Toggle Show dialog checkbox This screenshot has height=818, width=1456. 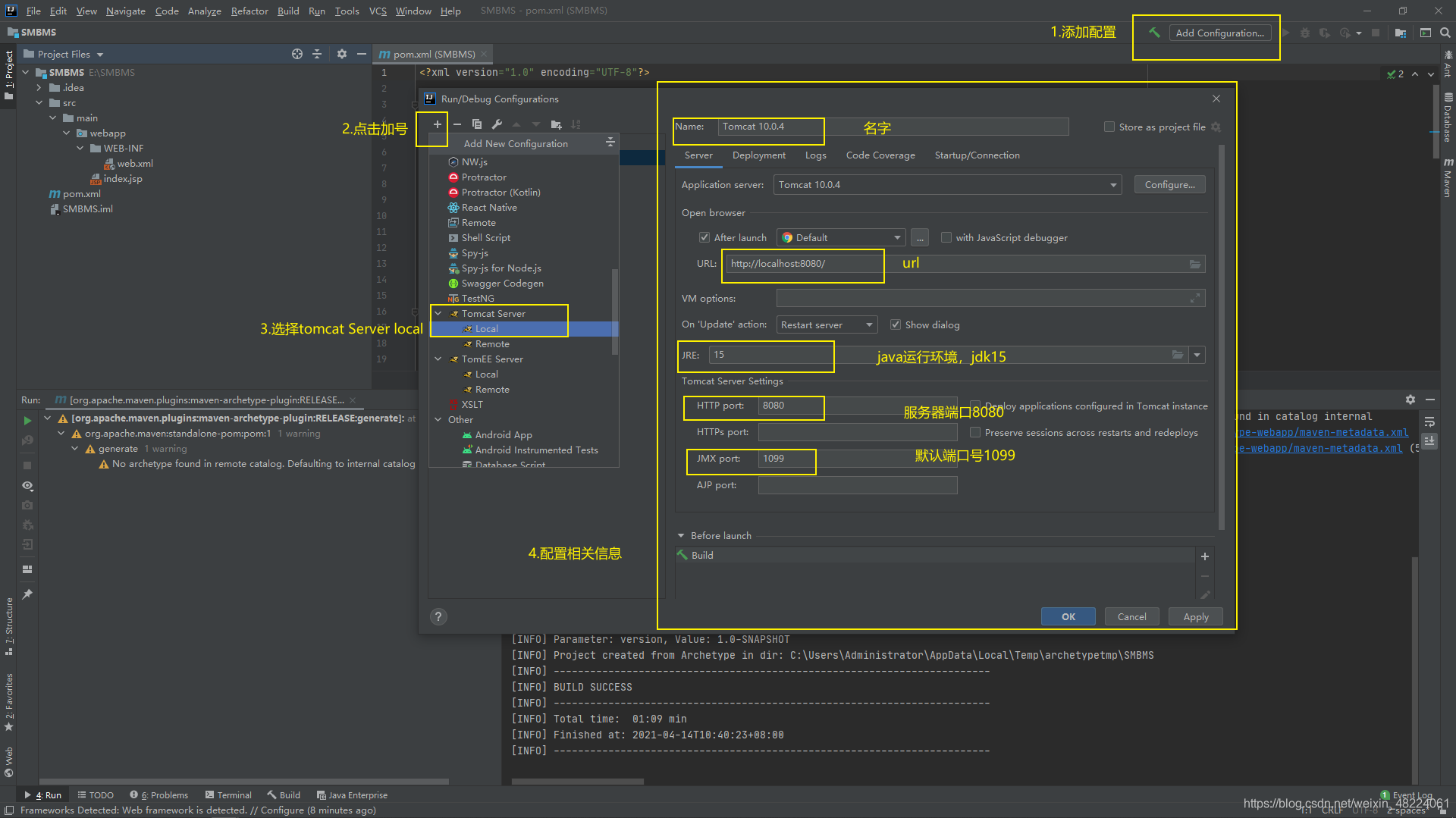(x=896, y=324)
